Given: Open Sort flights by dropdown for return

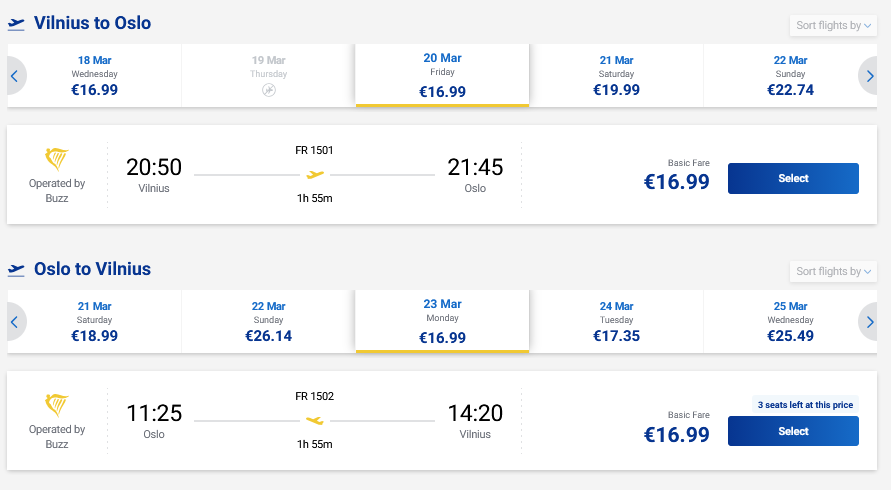Looking at the screenshot, I should pyautogui.click(x=833, y=271).
